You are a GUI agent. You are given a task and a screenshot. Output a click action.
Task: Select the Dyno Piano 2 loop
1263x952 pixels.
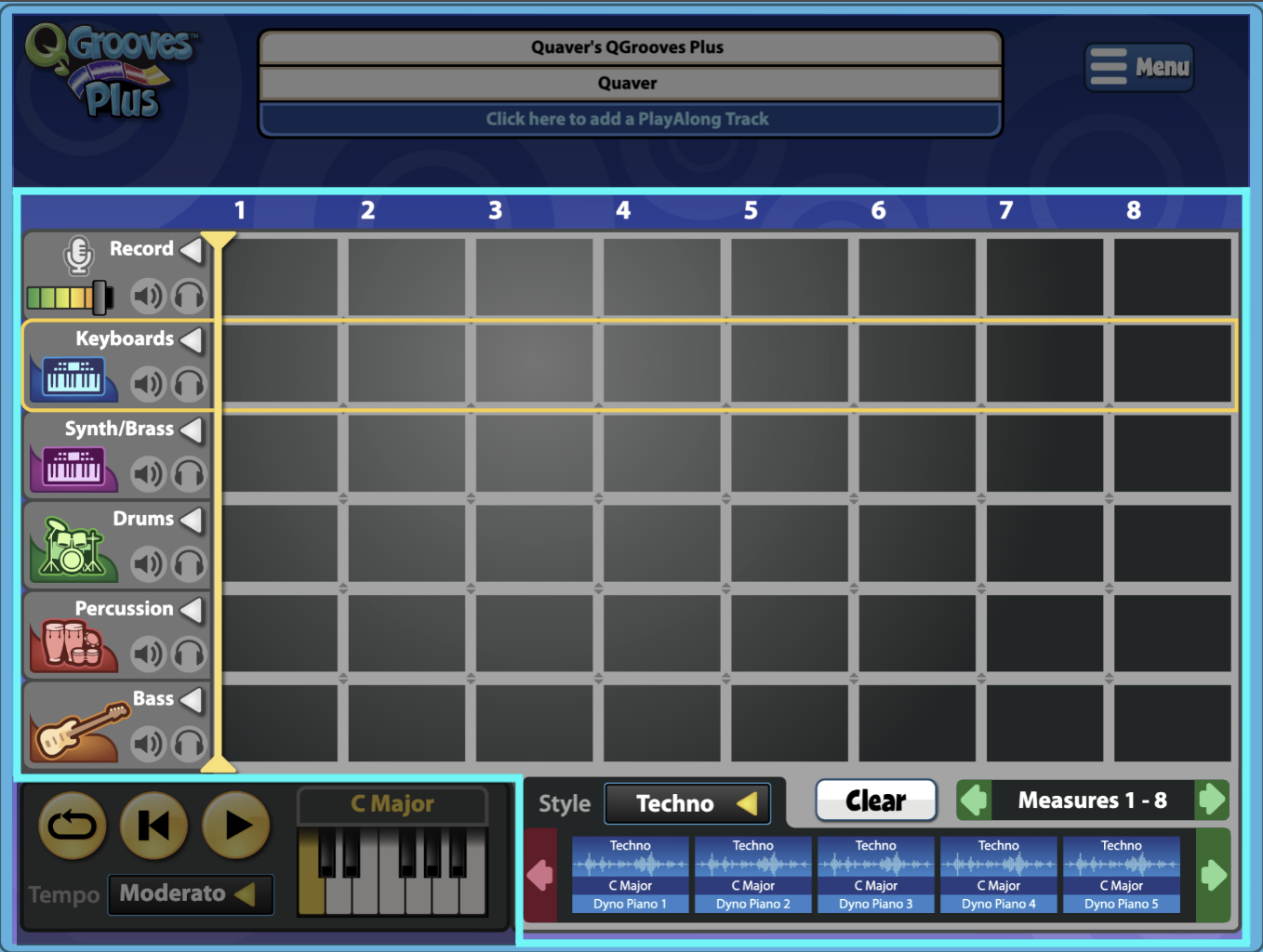(x=753, y=875)
